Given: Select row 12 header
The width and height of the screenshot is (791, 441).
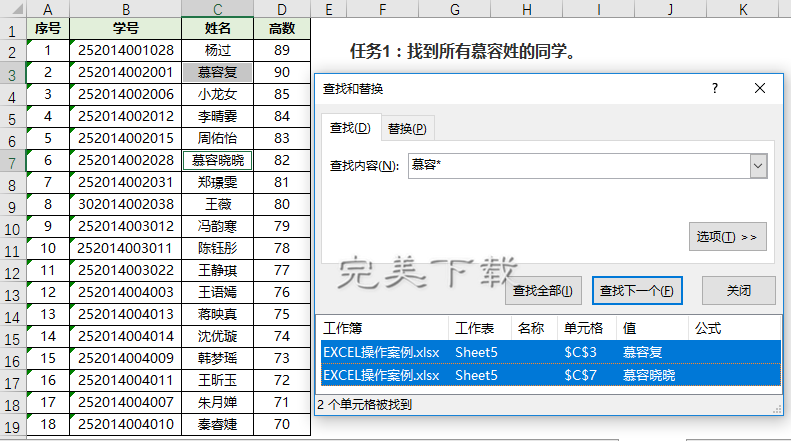Looking at the screenshot, I should [x=13, y=273].
